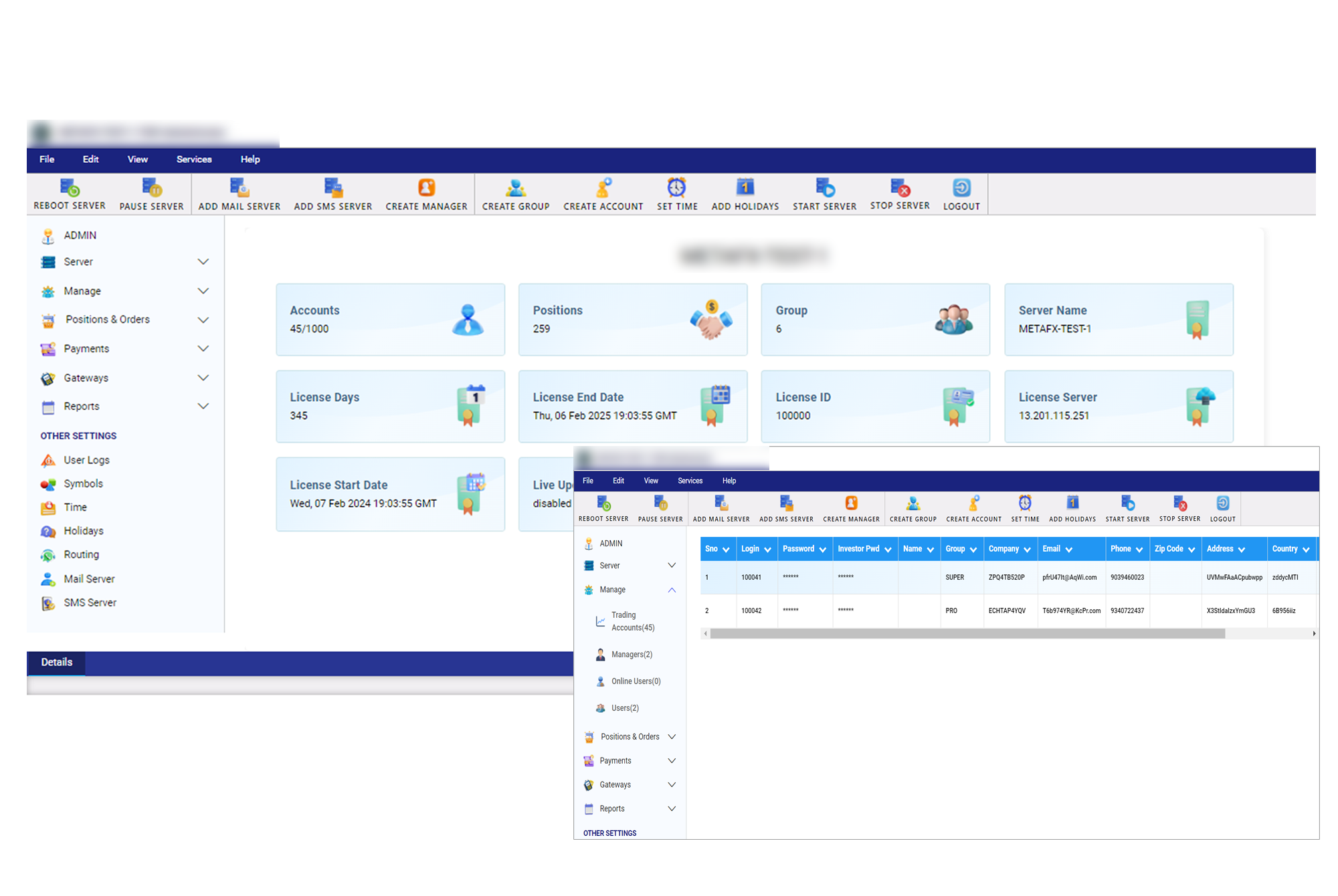1338x896 pixels.
Task: Click the Logout icon
Action: pyautogui.click(x=961, y=193)
